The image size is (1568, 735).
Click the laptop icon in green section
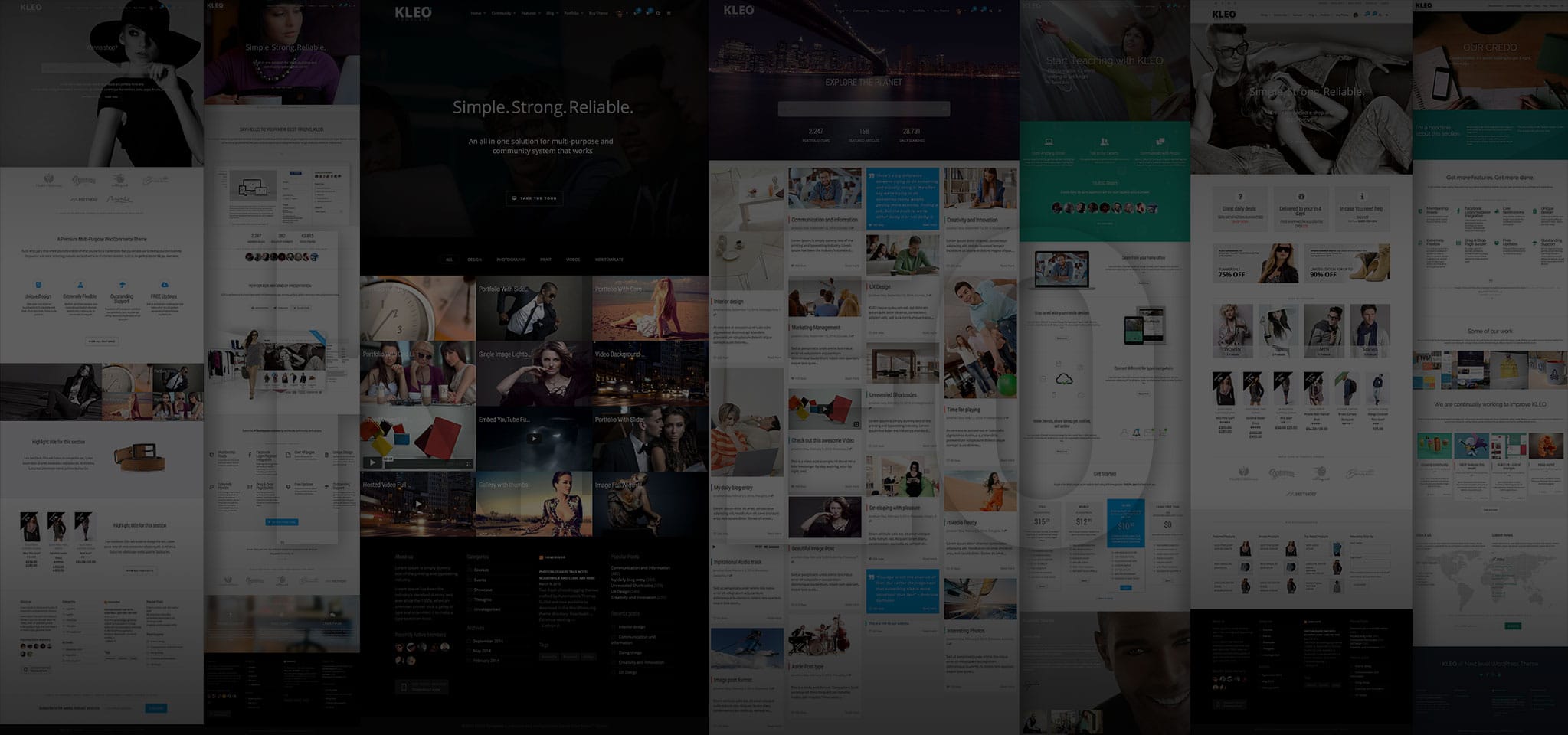(1049, 142)
